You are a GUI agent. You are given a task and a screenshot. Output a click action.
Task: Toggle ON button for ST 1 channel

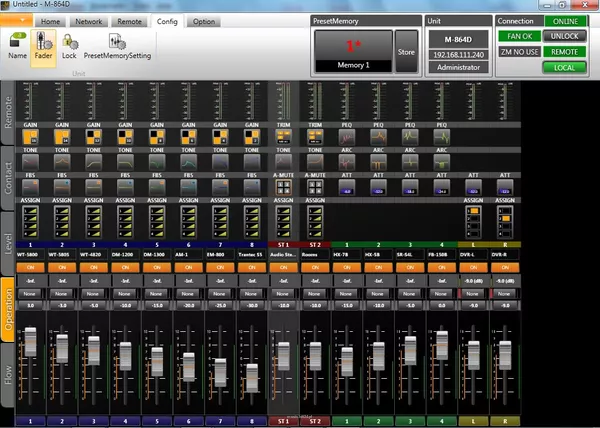pos(284,267)
